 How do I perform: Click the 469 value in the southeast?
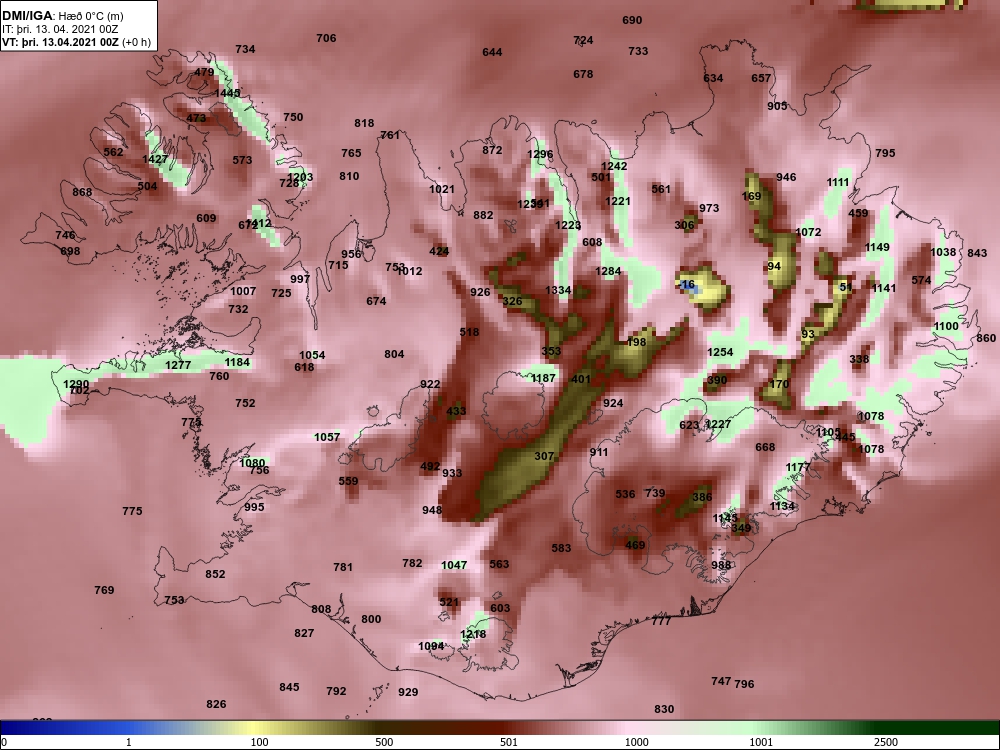635,545
